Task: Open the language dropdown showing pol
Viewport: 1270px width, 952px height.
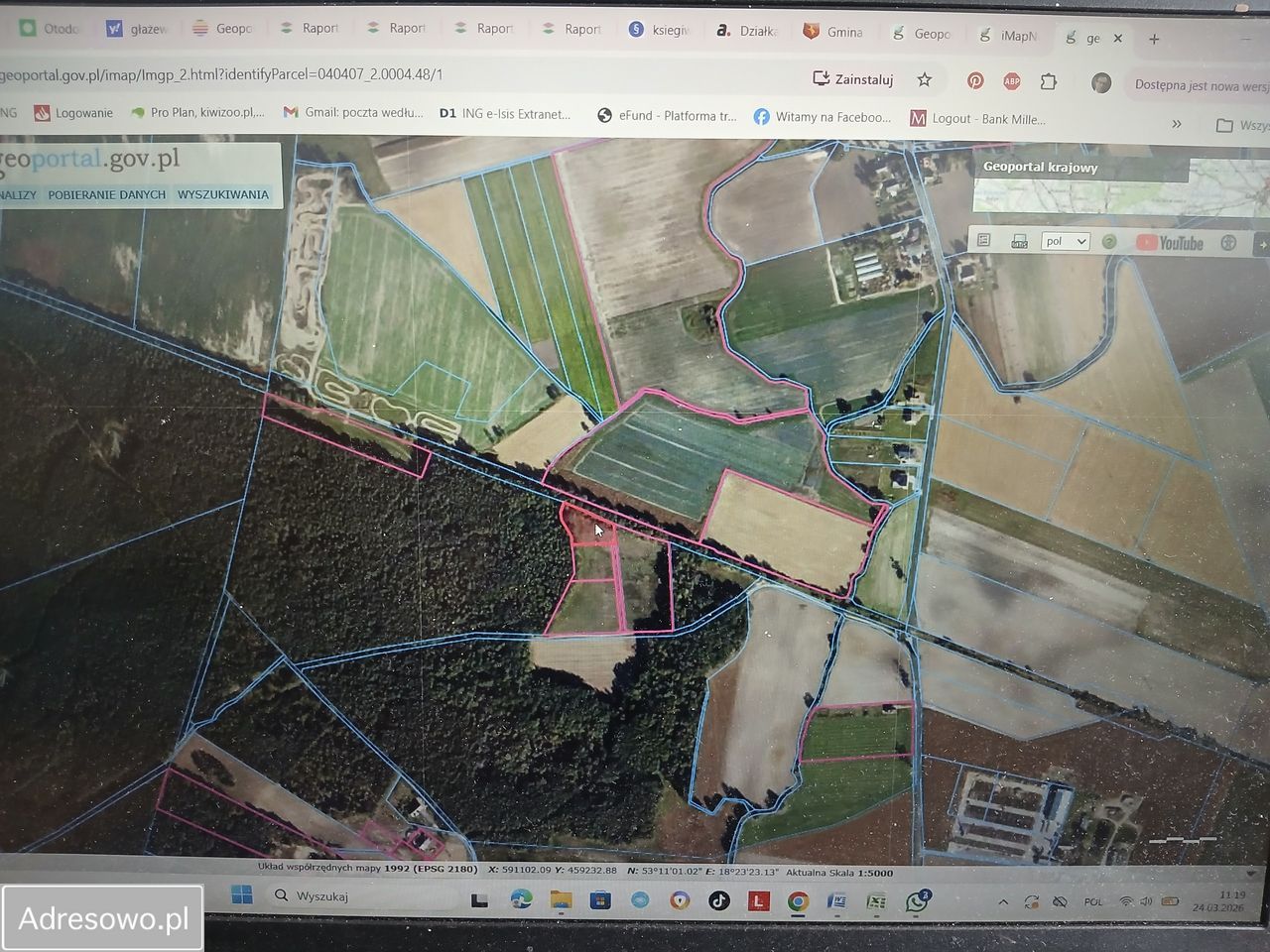Action: click(1065, 241)
